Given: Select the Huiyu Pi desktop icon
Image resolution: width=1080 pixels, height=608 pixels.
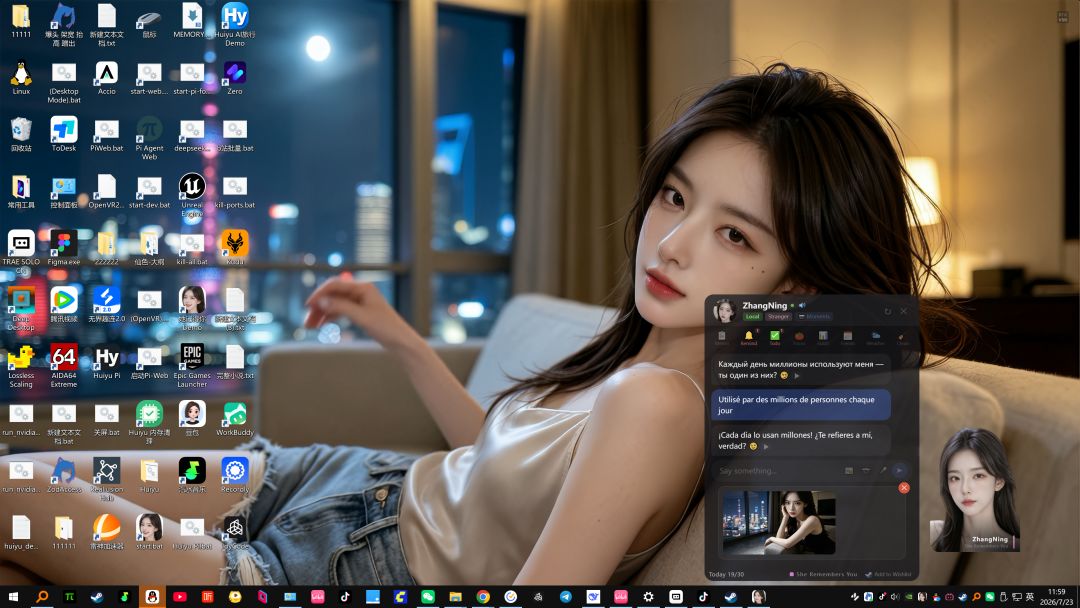Looking at the screenshot, I should 107,361.
